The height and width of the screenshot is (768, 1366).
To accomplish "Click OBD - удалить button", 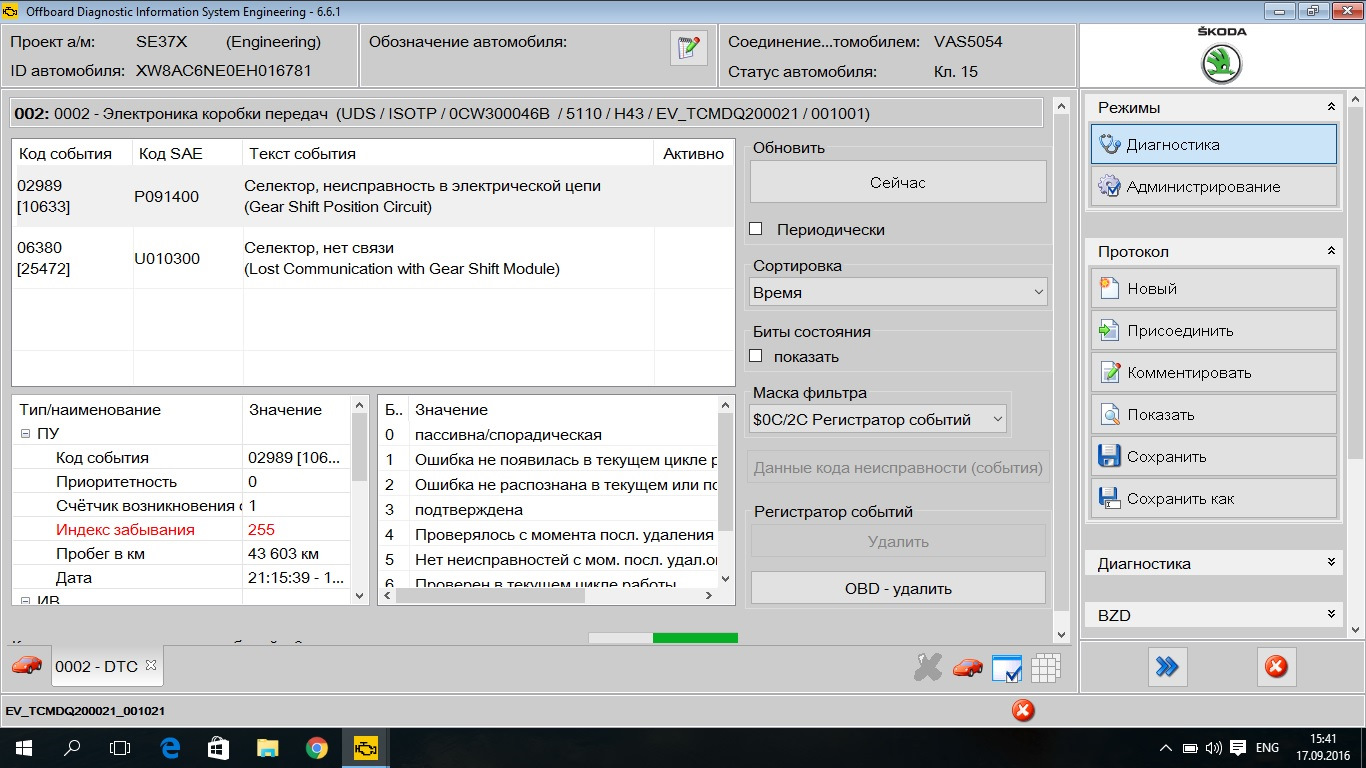I will coord(898,589).
